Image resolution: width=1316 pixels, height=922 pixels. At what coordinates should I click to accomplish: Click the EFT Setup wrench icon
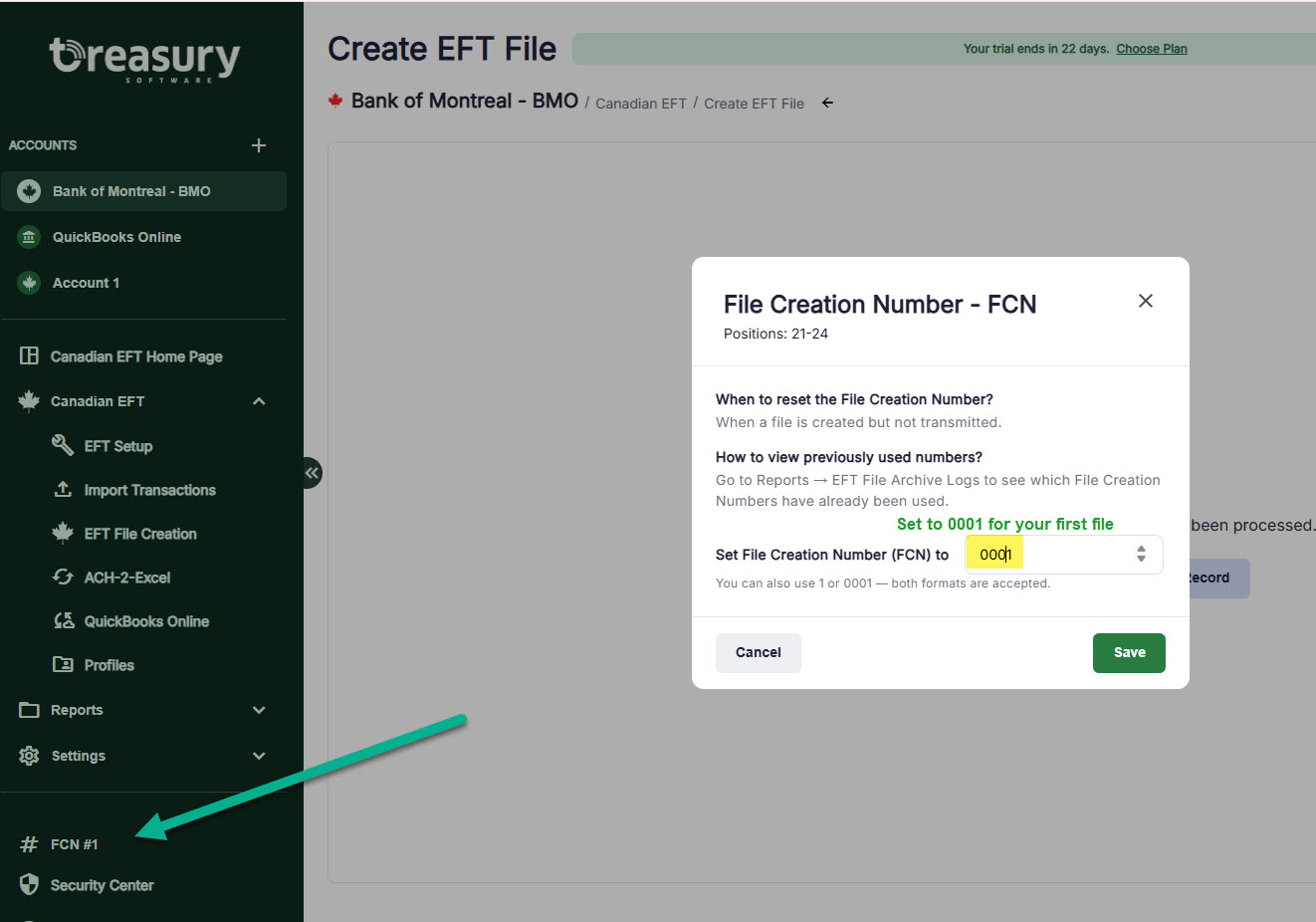click(63, 445)
